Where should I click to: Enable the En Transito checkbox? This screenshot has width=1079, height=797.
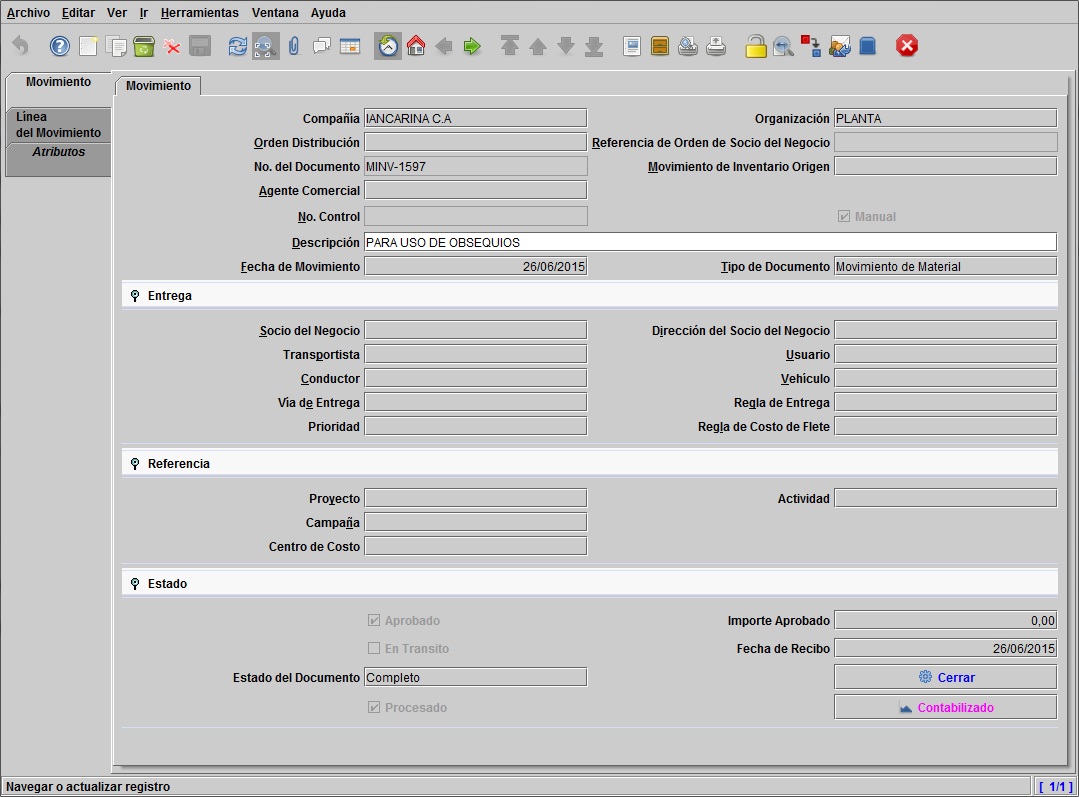pos(374,648)
